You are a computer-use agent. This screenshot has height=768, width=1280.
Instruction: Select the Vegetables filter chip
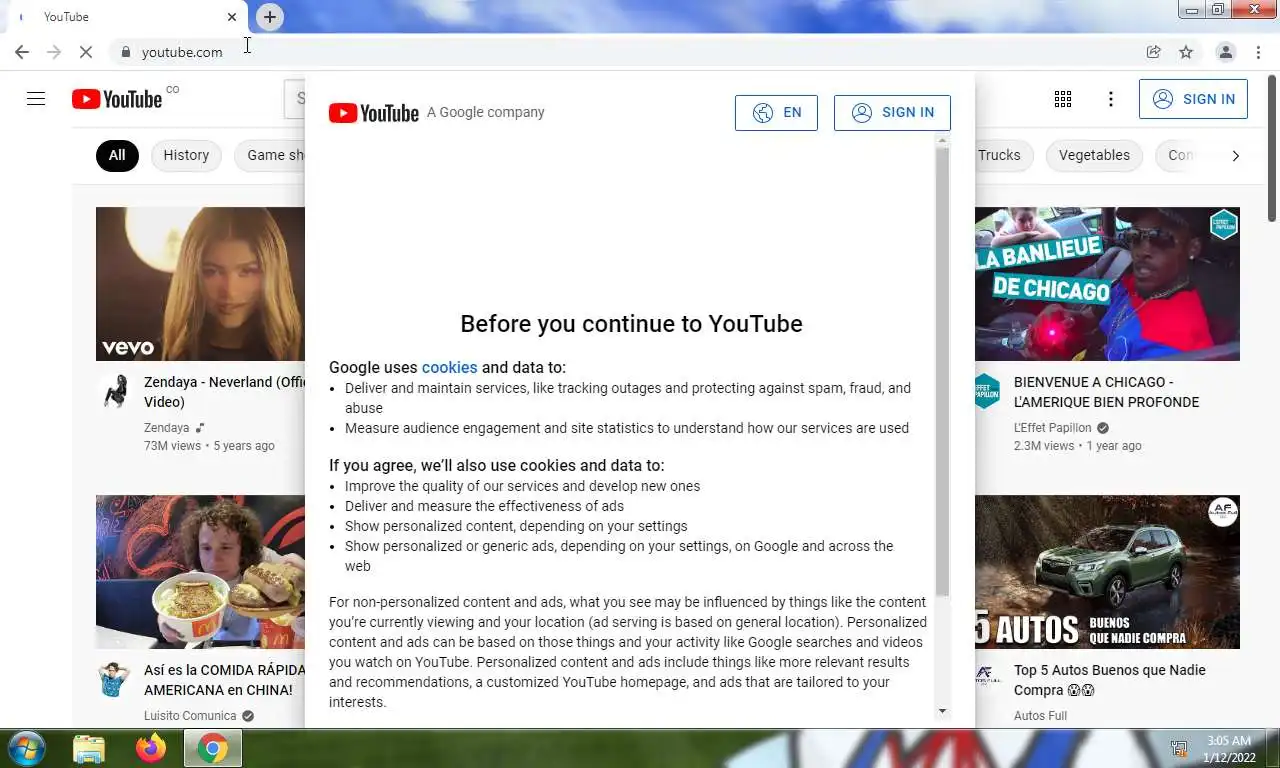pyautogui.click(x=1094, y=155)
